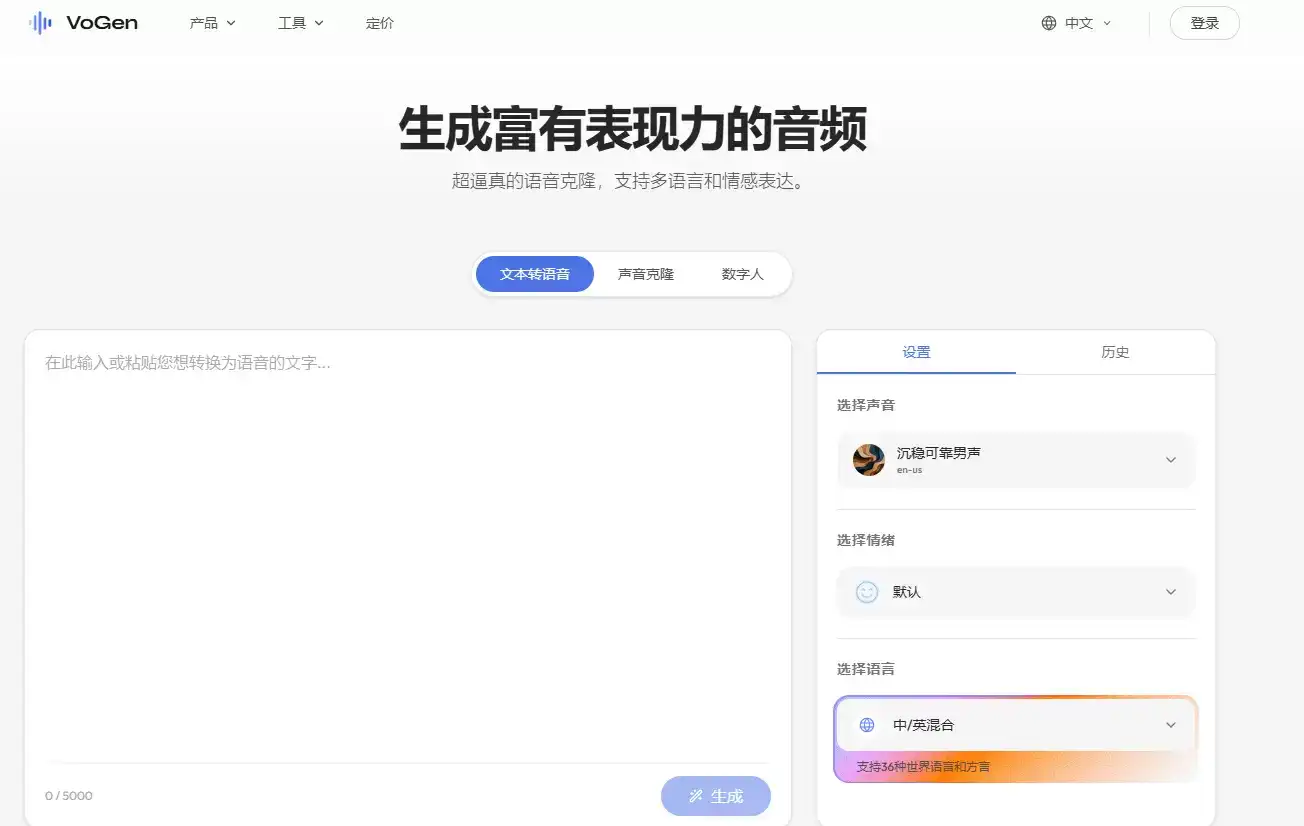Click the VoGen waveform logo icon
The image size is (1304, 826).
coord(40,23)
